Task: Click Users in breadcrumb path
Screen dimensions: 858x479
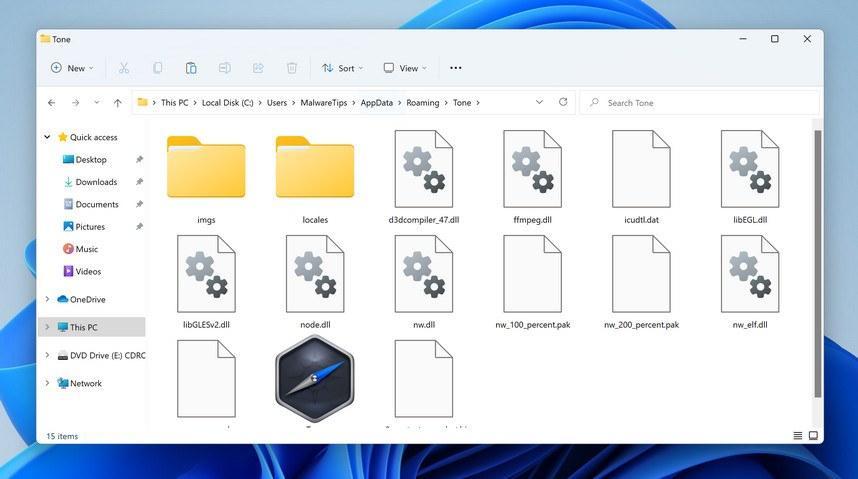Action: click(x=277, y=102)
